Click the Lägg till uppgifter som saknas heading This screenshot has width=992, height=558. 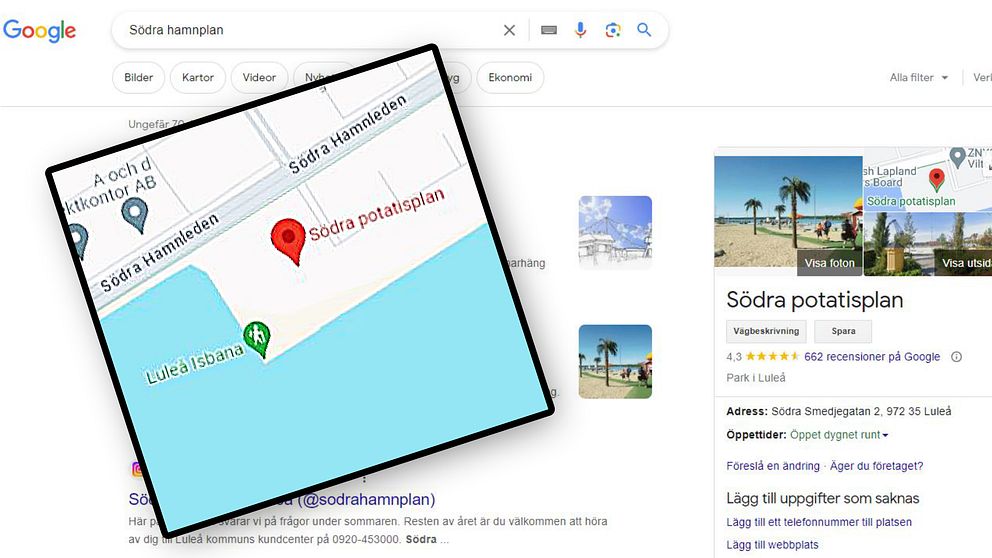coord(822,499)
